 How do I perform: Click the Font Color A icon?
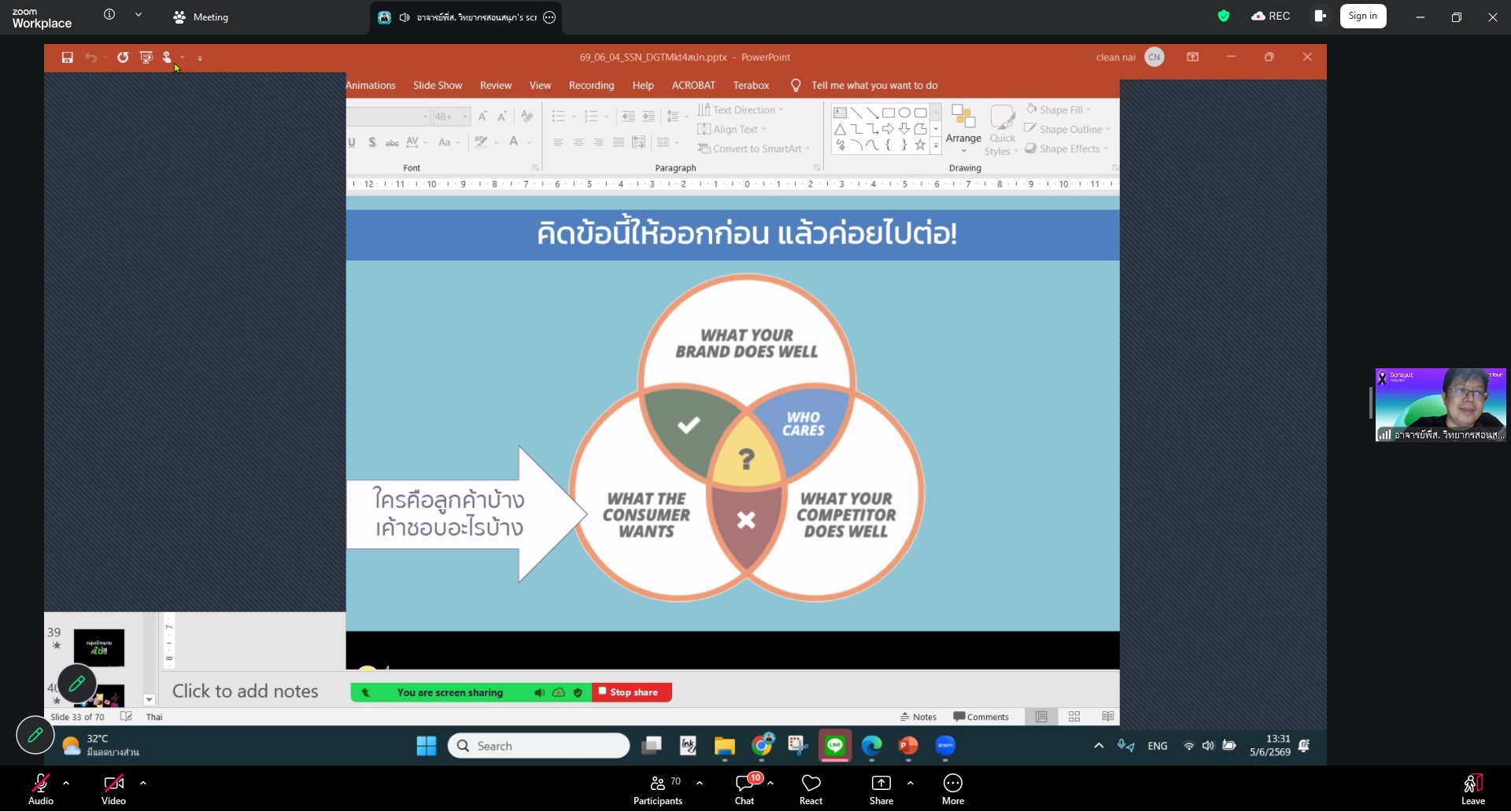tap(514, 142)
